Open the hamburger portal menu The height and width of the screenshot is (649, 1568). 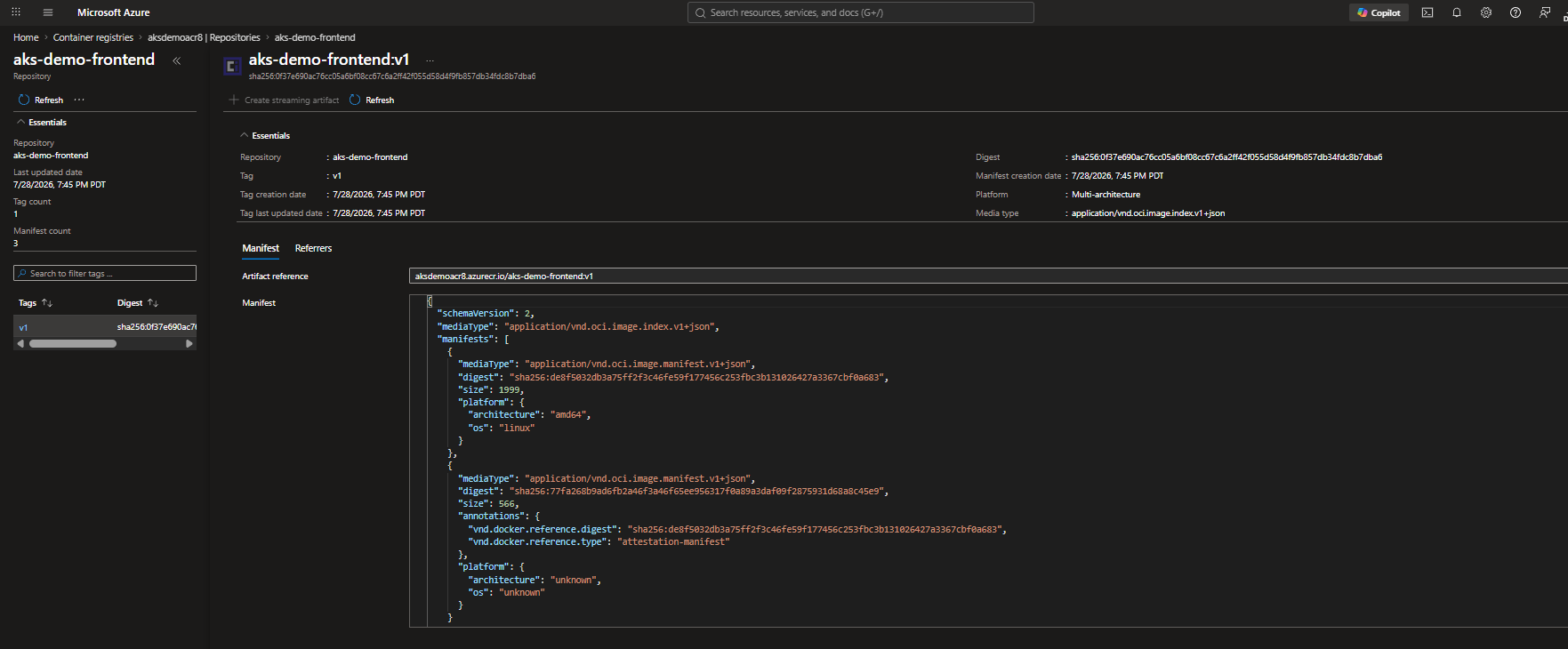[48, 12]
